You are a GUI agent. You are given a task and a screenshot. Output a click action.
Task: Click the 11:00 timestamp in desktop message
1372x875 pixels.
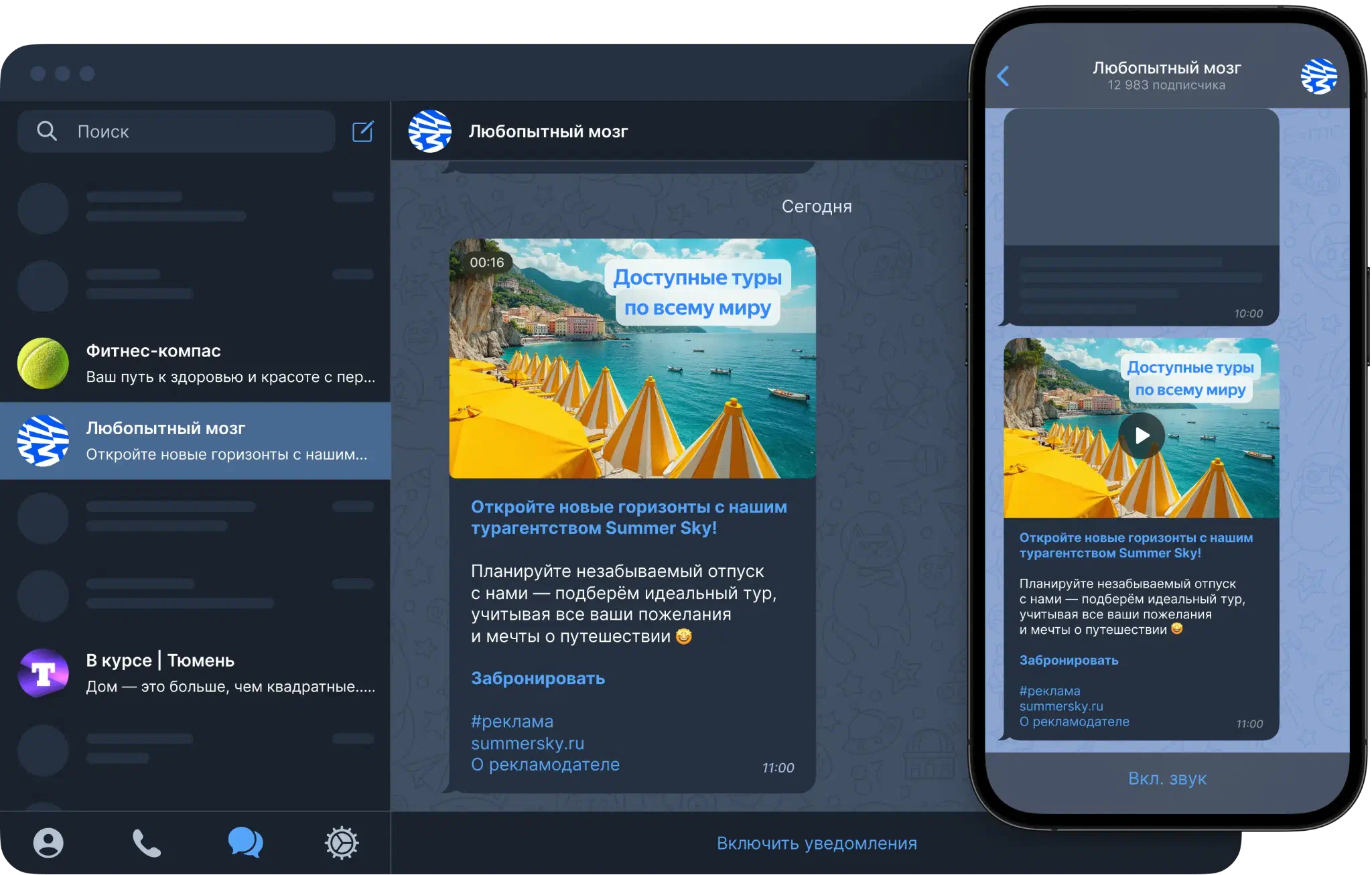click(778, 768)
